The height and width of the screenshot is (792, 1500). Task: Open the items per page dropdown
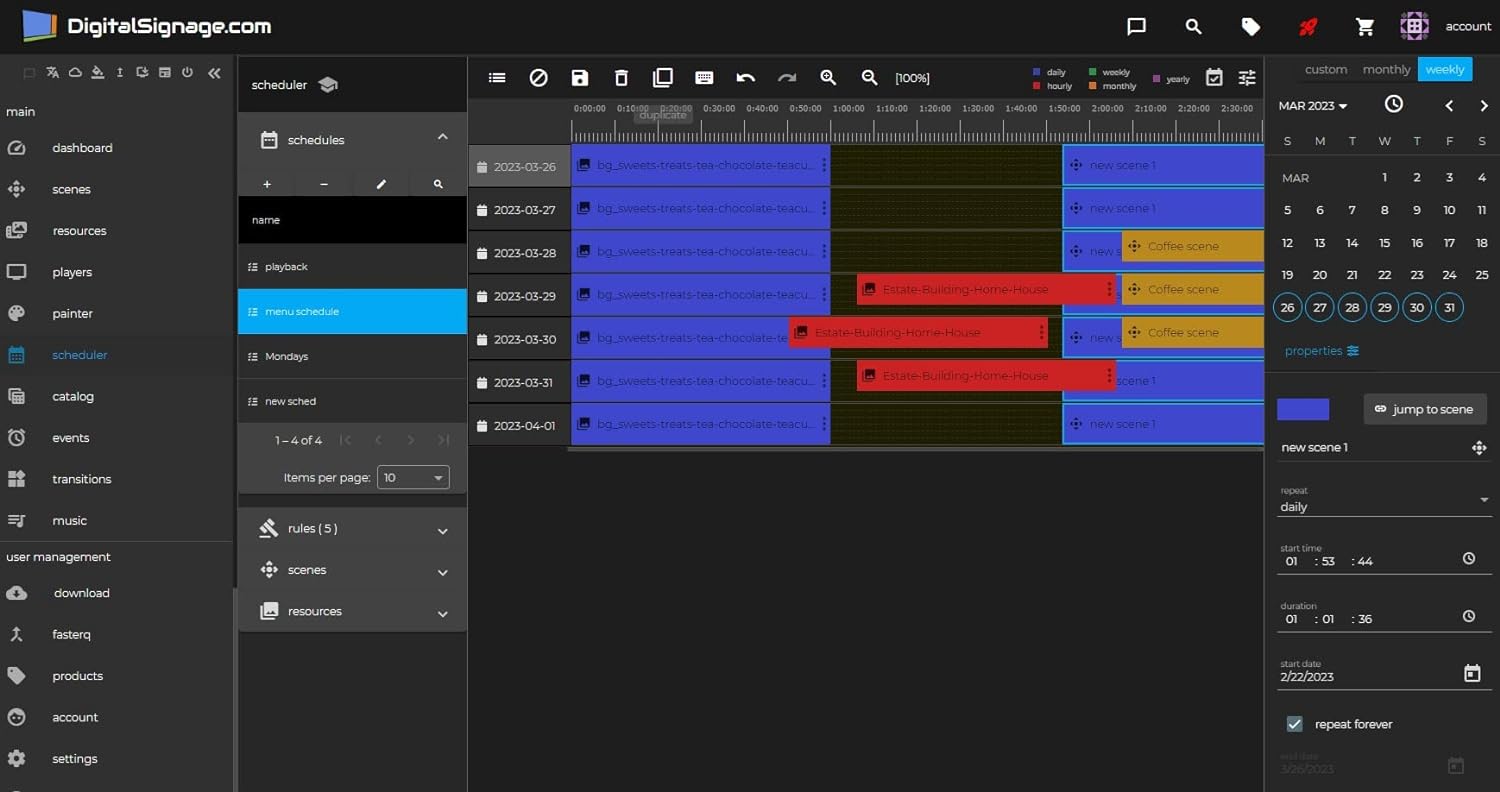(x=413, y=478)
